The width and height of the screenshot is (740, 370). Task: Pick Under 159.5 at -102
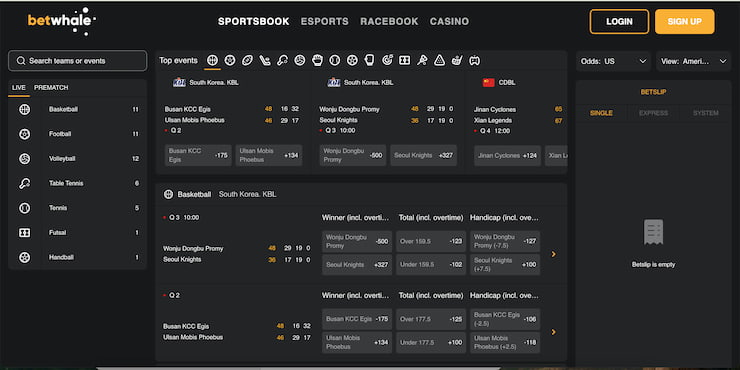431,265
